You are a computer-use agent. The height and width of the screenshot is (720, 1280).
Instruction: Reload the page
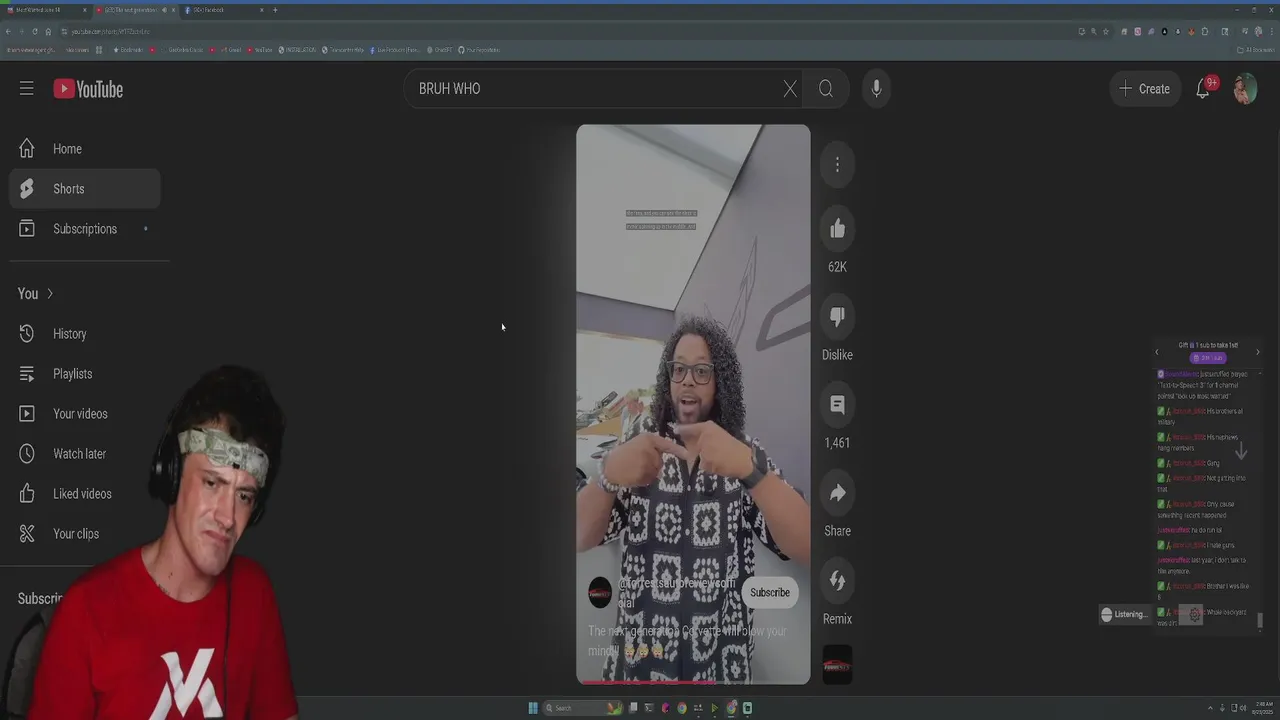(34, 31)
